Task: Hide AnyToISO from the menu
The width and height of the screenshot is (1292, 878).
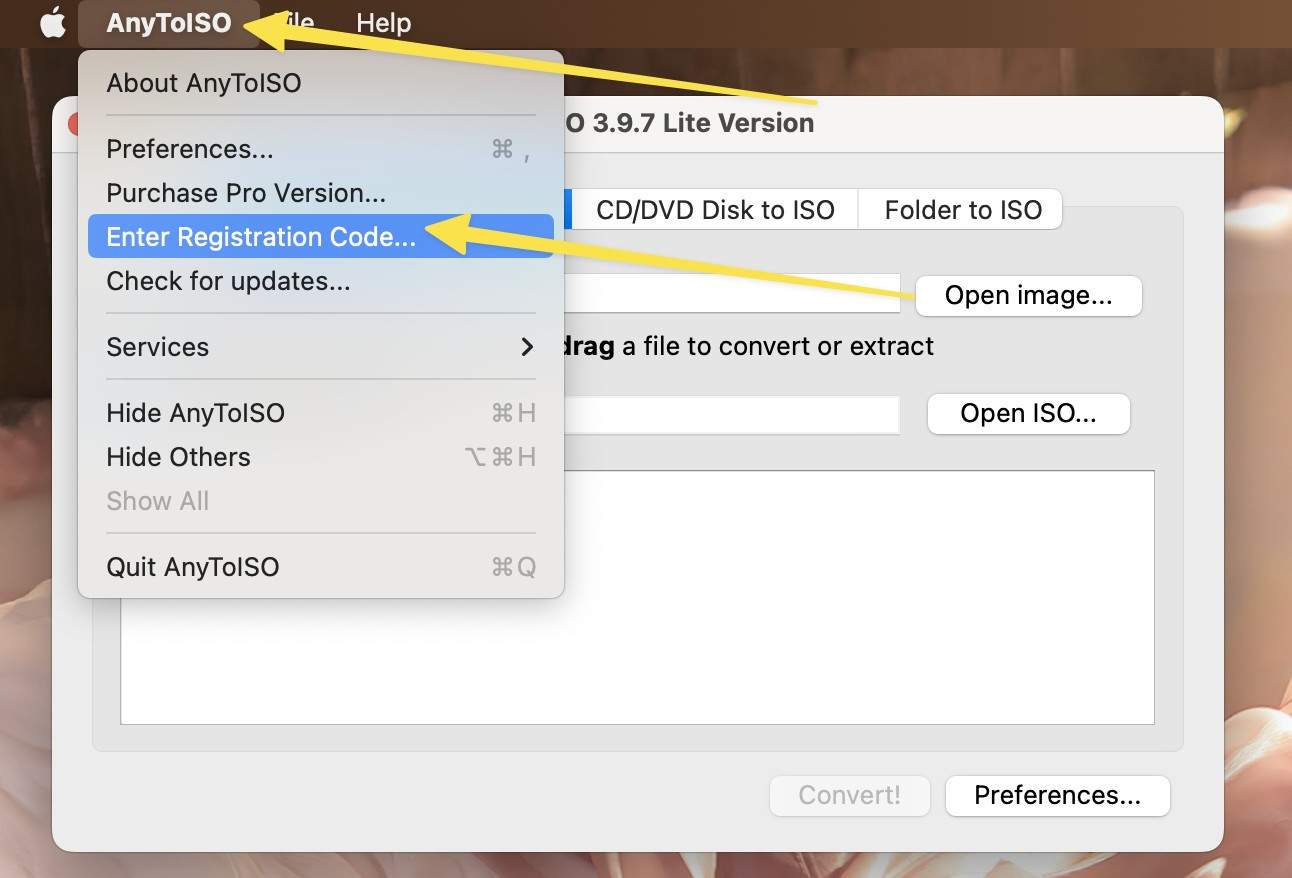Action: 195,412
